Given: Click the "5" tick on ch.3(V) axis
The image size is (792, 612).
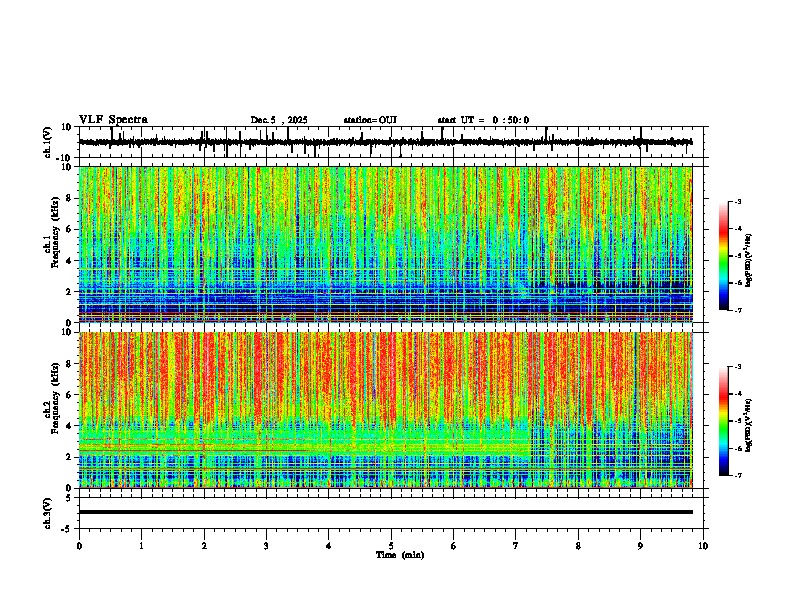Looking at the screenshot, I should [69, 497].
